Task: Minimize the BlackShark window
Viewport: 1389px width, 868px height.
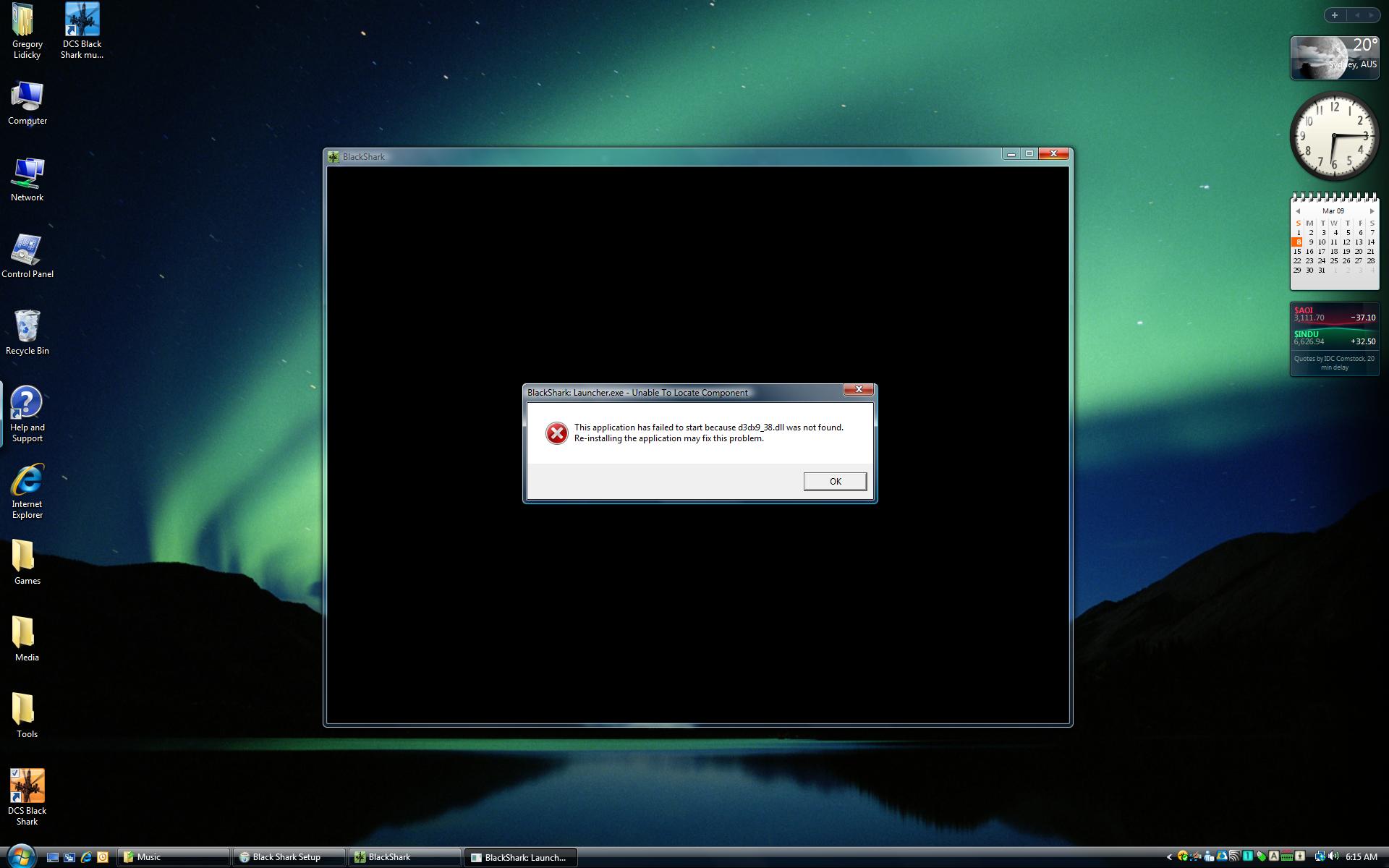Action: click(x=1011, y=153)
